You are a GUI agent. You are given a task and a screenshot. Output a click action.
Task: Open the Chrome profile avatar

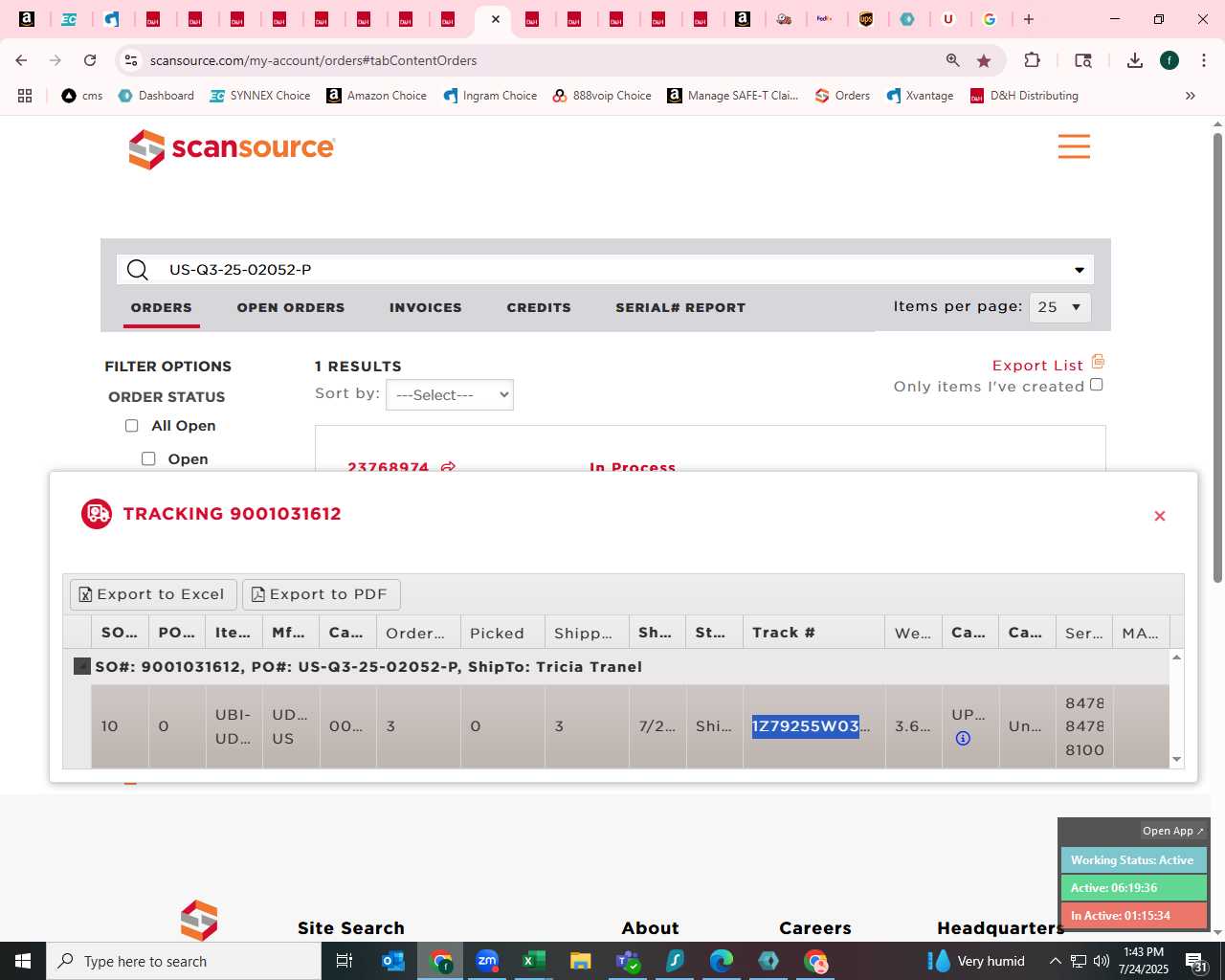[x=1169, y=60]
